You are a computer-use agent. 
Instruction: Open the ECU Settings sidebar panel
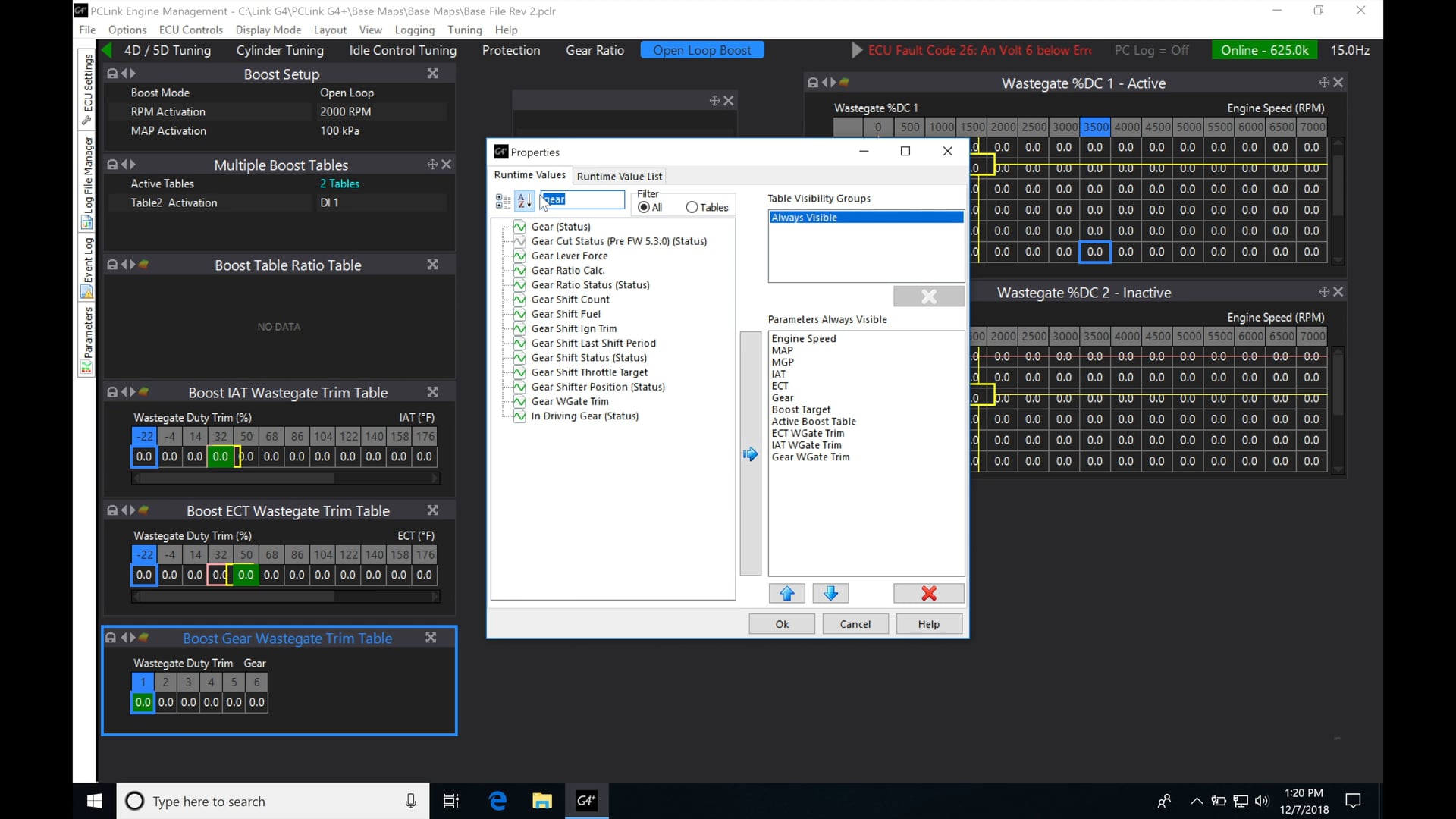coord(86,87)
